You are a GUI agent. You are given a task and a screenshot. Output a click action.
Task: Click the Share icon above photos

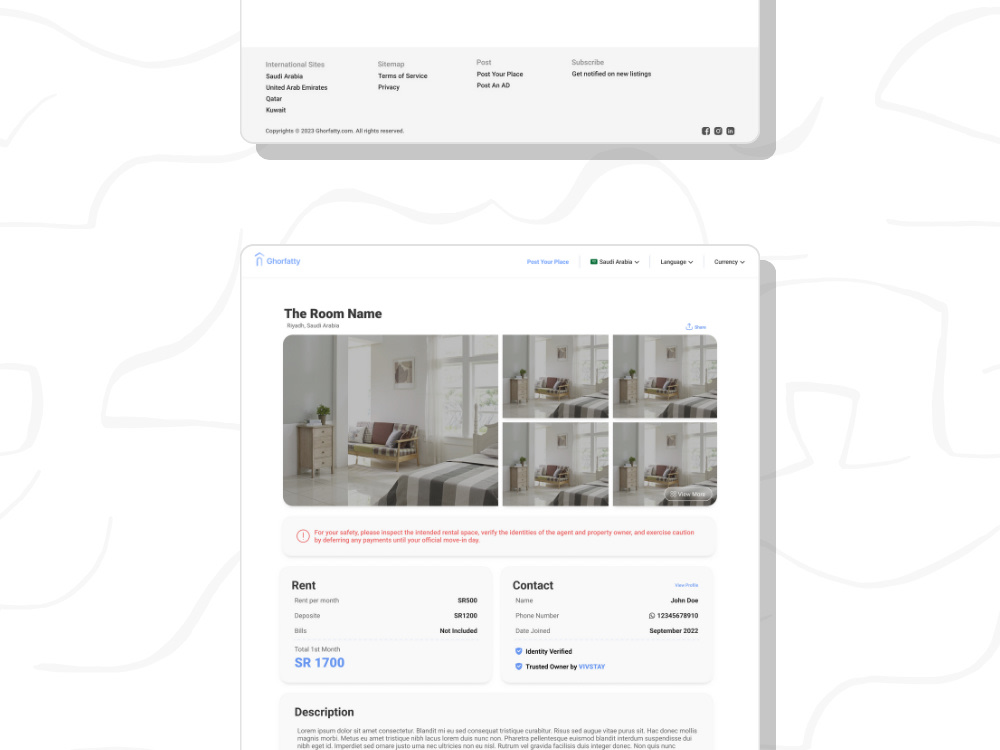click(x=689, y=327)
